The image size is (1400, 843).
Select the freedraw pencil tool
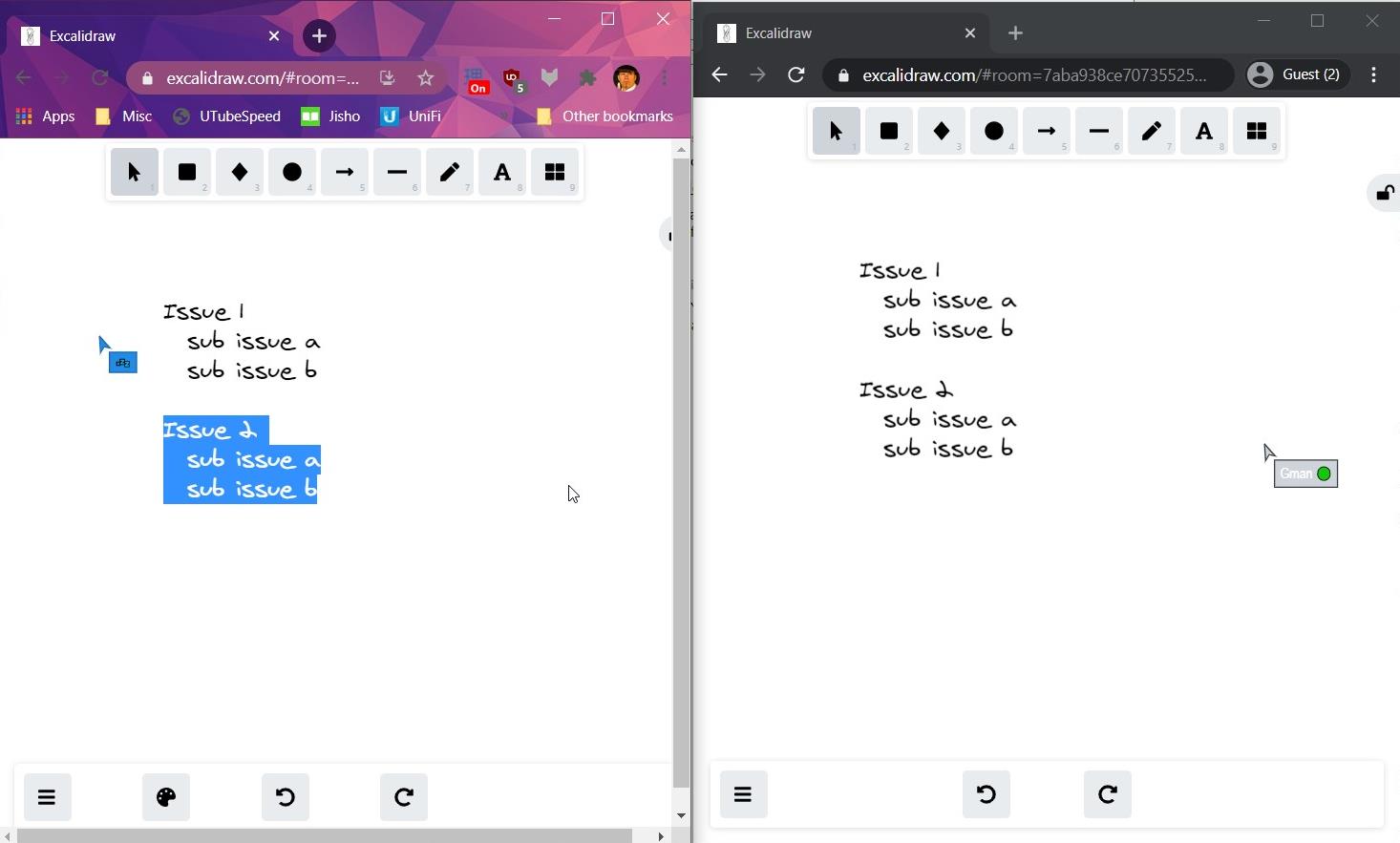click(x=449, y=172)
